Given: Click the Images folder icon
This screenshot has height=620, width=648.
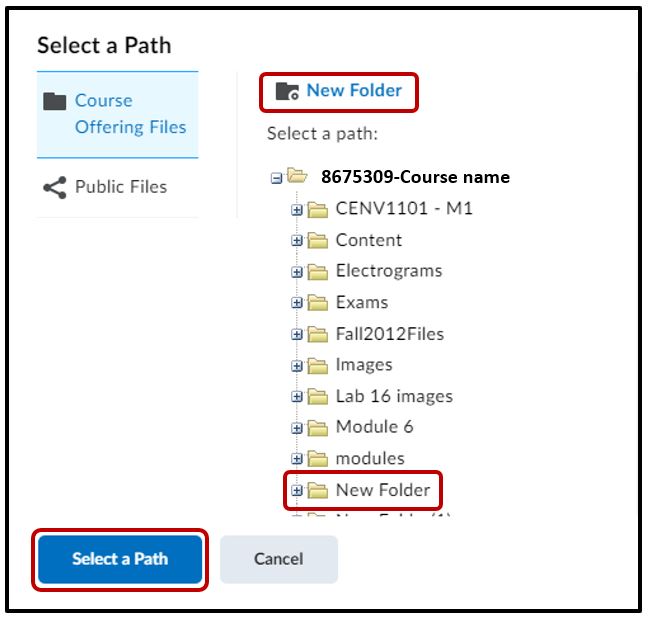Looking at the screenshot, I should pos(318,366).
